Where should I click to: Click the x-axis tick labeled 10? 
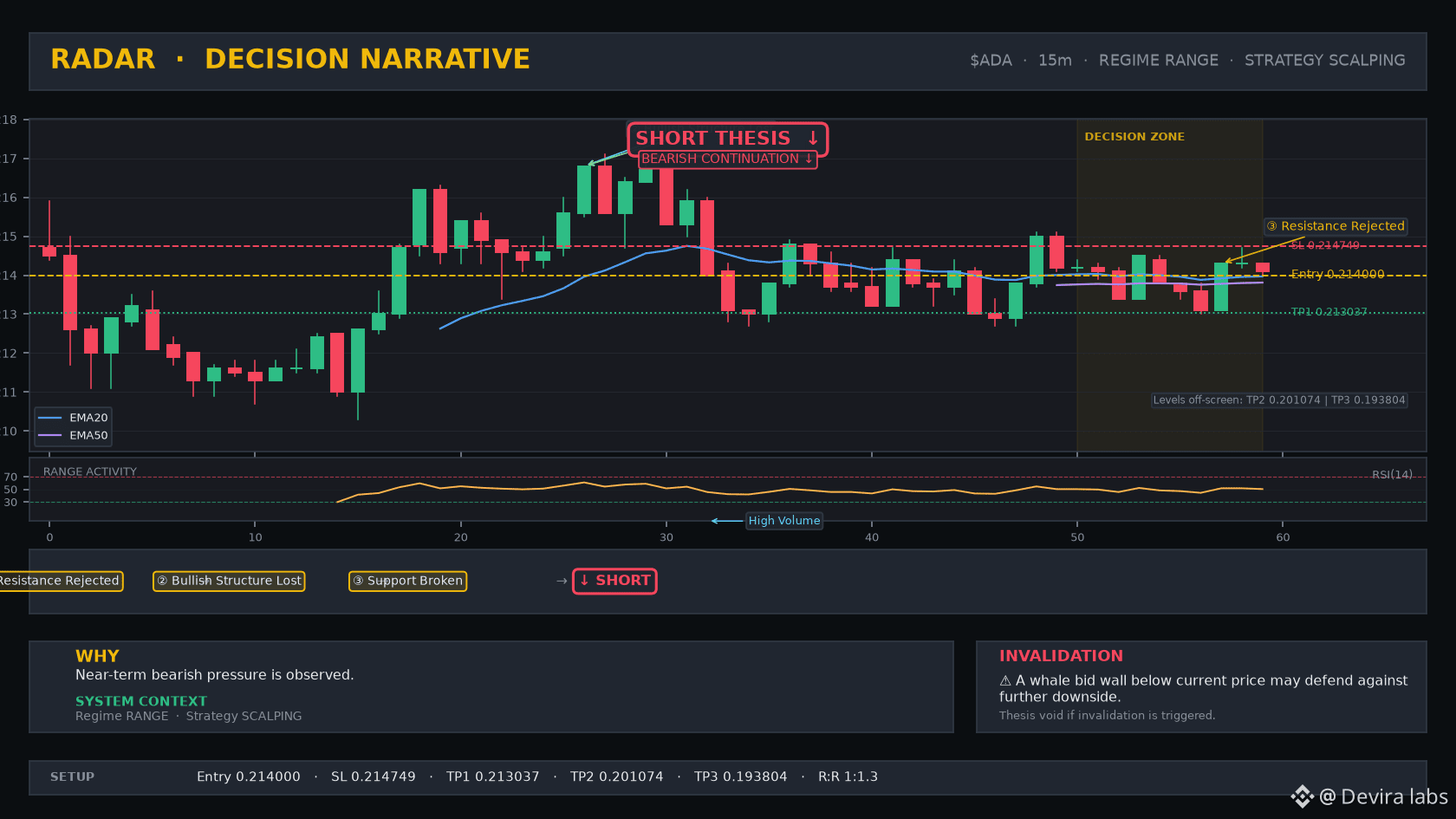[x=255, y=537]
